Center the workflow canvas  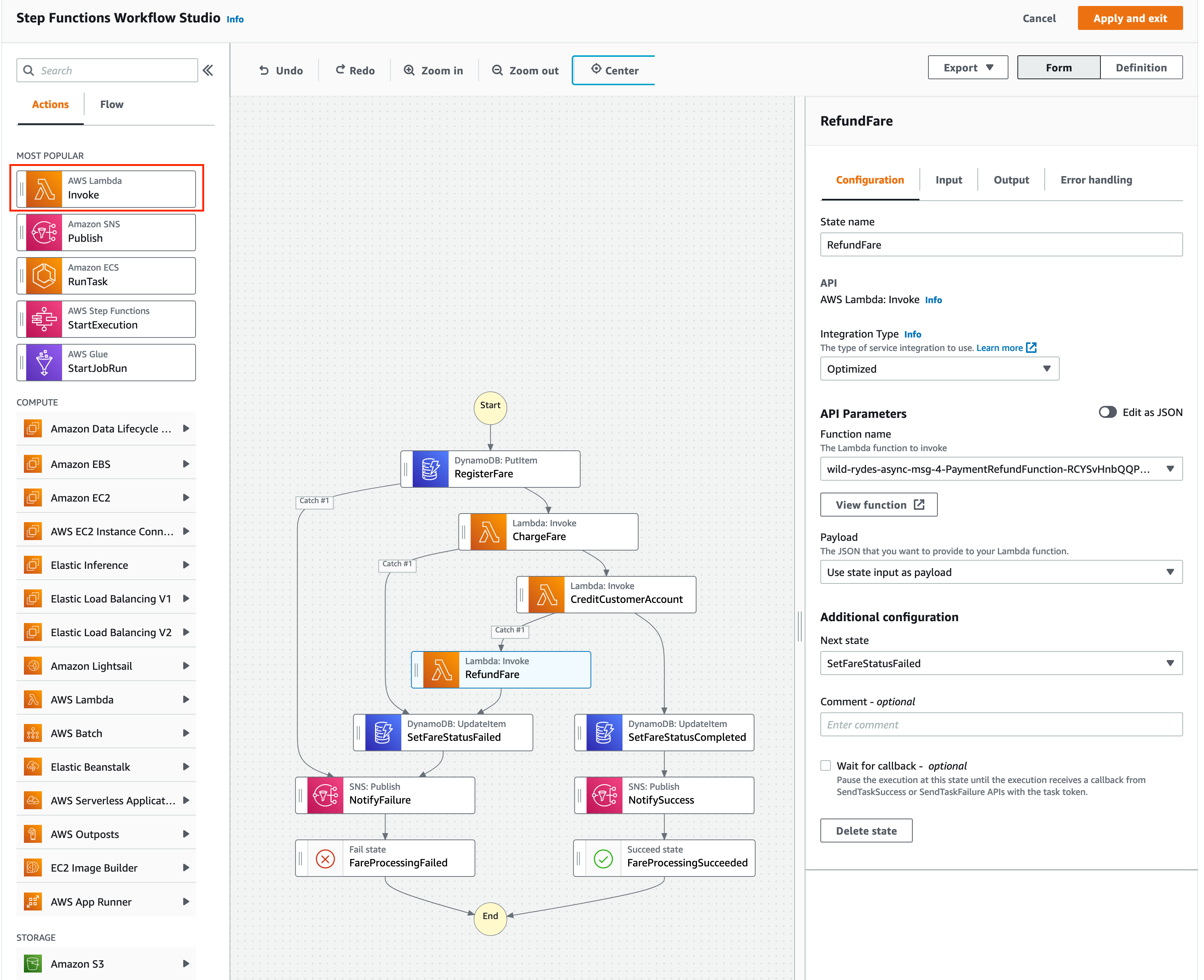614,70
